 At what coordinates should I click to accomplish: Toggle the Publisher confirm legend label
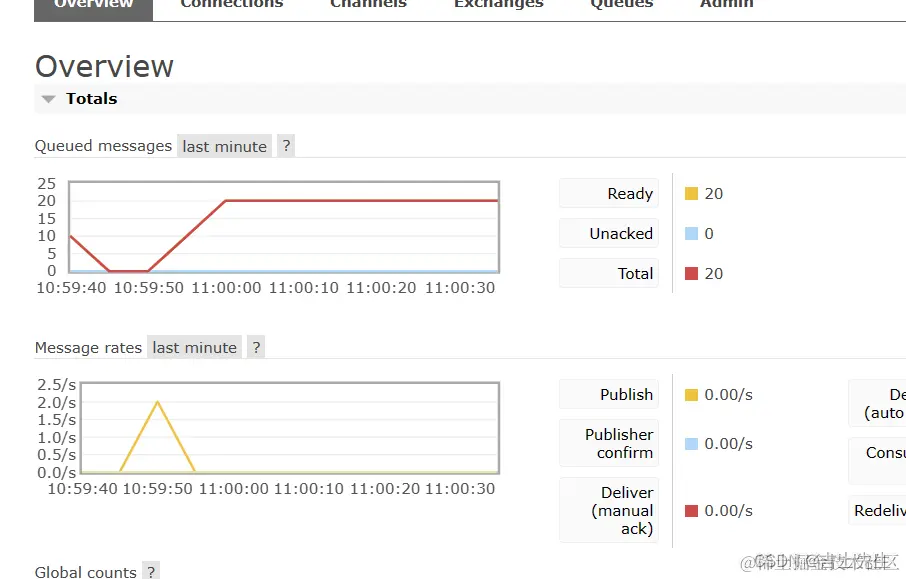(x=609, y=443)
